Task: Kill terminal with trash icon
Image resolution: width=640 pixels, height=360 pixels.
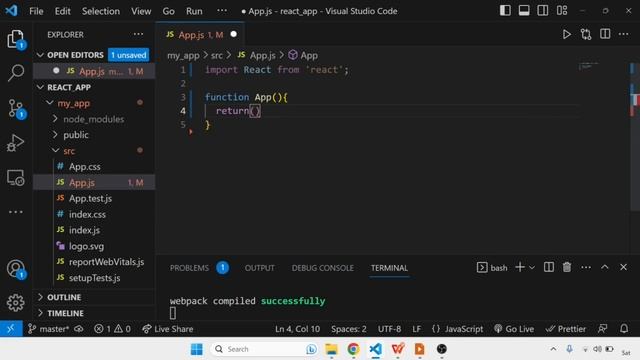Action: 567,267
